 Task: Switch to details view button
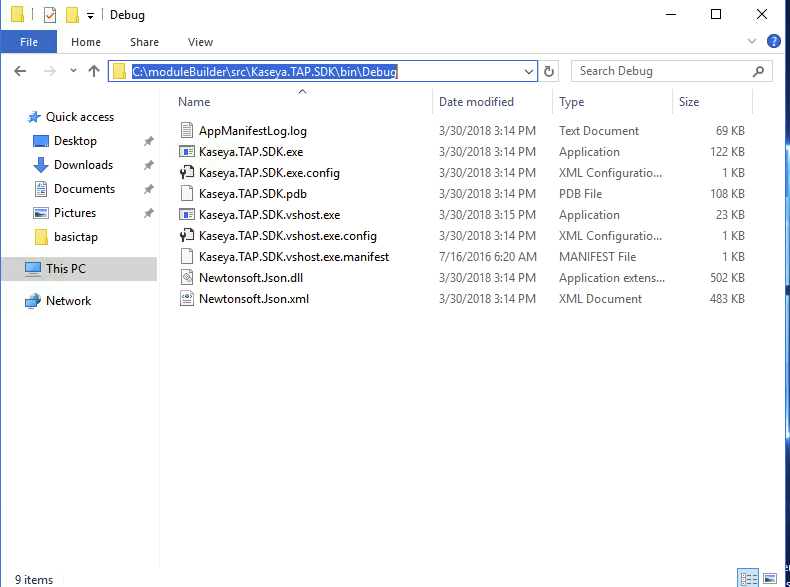748,578
